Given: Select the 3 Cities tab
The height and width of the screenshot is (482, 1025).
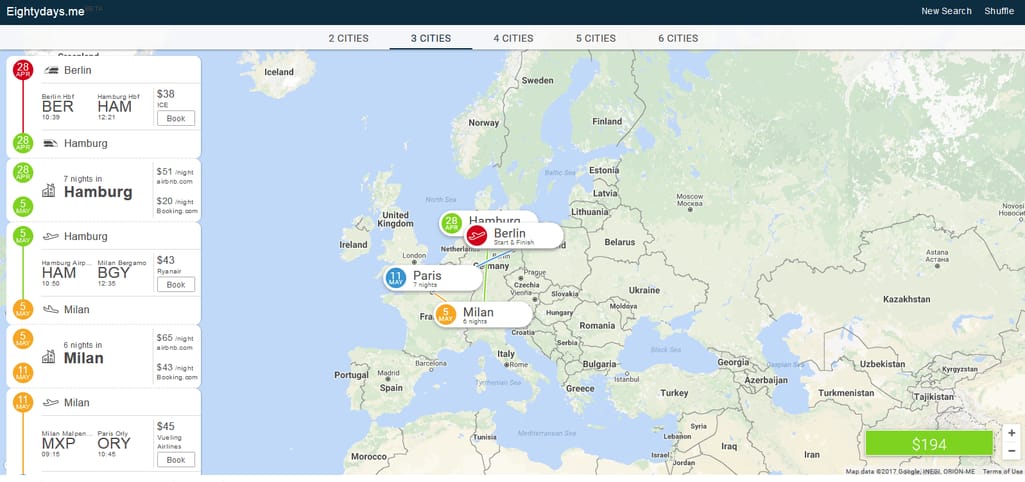Looking at the screenshot, I should pos(431,38).
